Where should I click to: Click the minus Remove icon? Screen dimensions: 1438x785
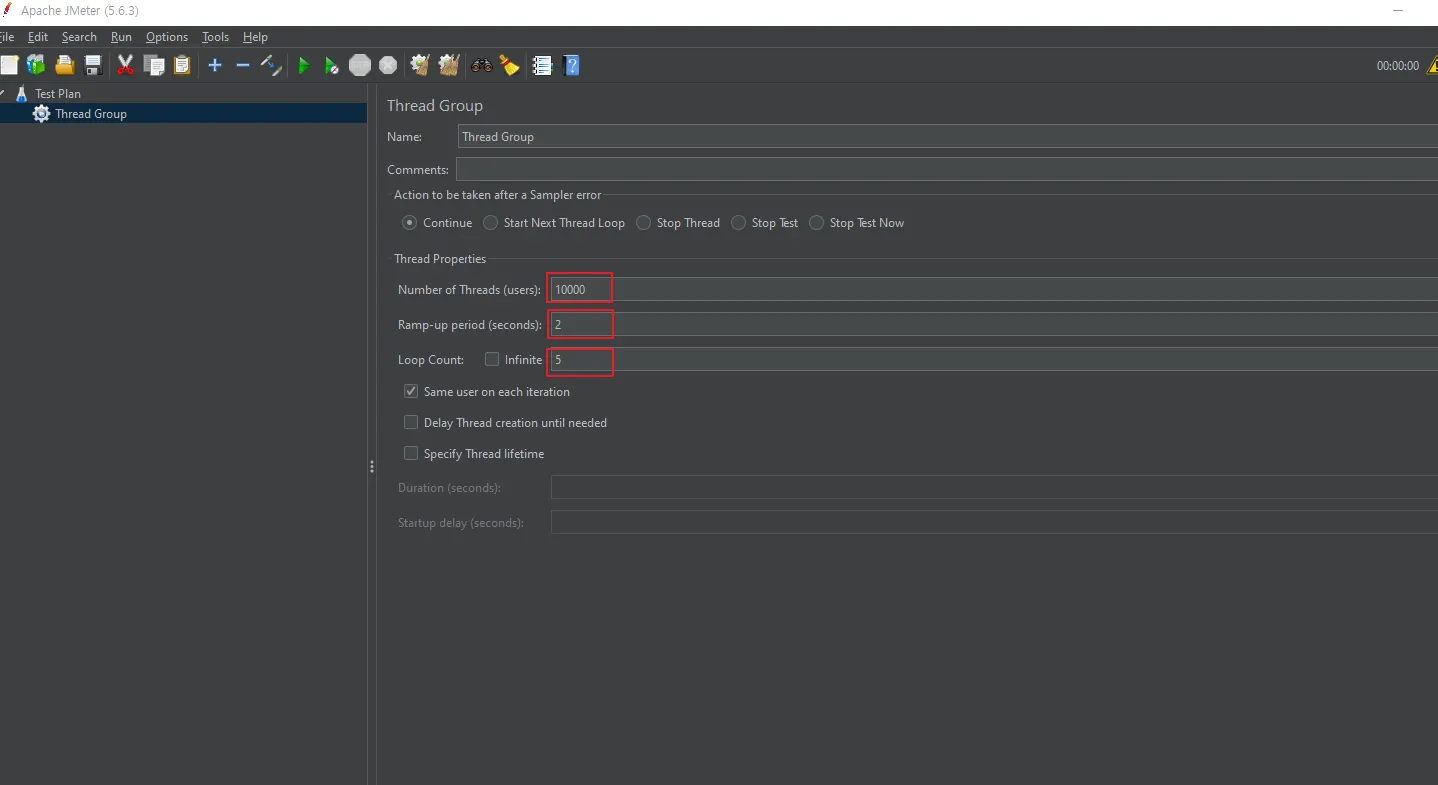coord(242,66)
